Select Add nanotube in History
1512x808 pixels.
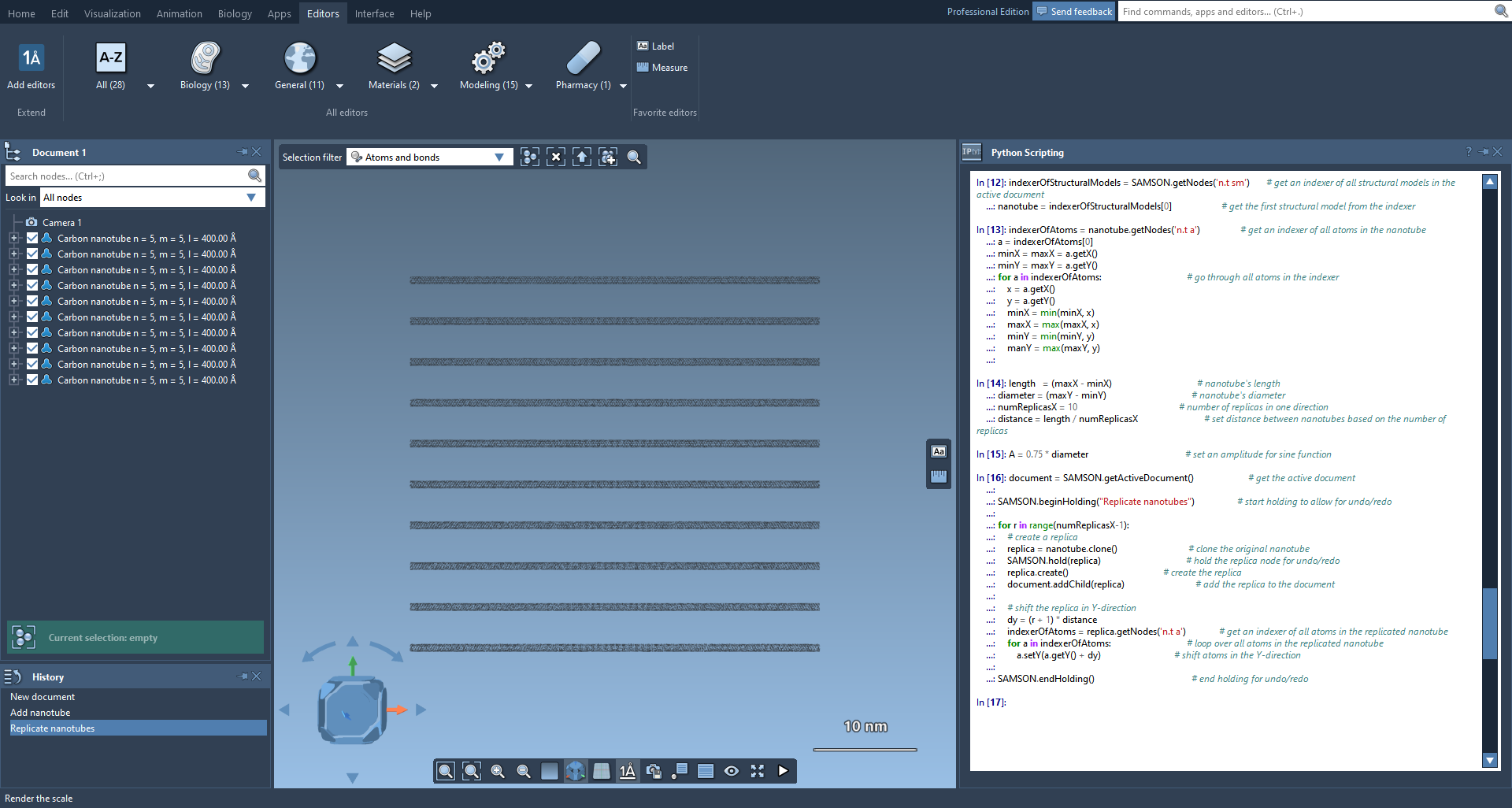click(x=40, y=713)
